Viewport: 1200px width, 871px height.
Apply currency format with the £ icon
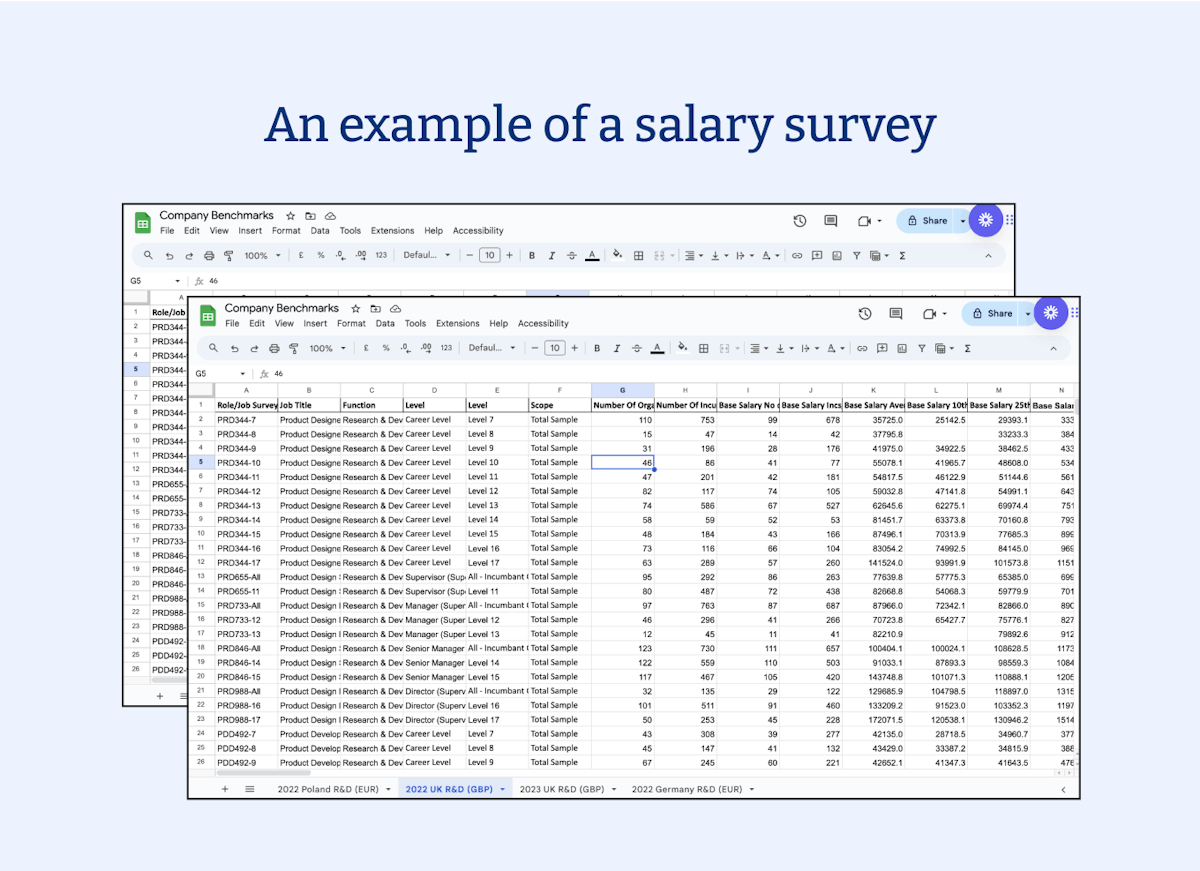click(x=365, y=347)
